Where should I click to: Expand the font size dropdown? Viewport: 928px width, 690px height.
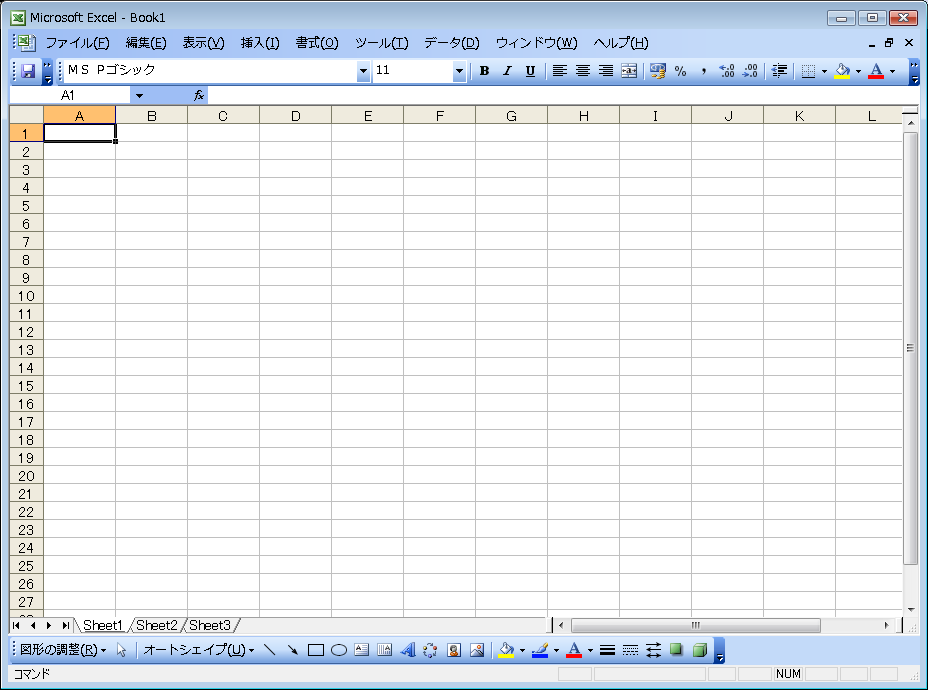tap(459, 71)
